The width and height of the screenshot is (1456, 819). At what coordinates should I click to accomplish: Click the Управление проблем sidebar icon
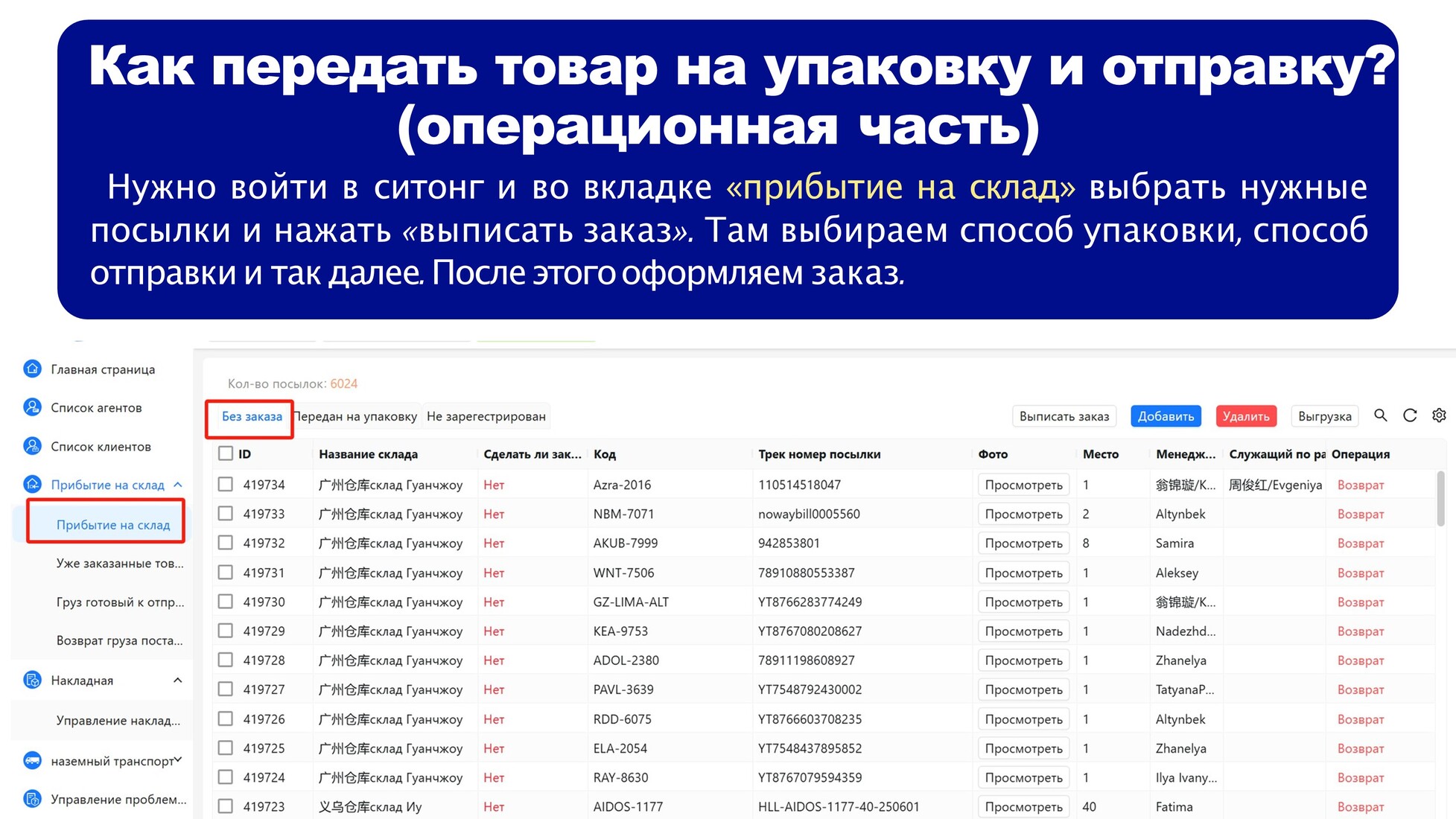coord(32,799)
